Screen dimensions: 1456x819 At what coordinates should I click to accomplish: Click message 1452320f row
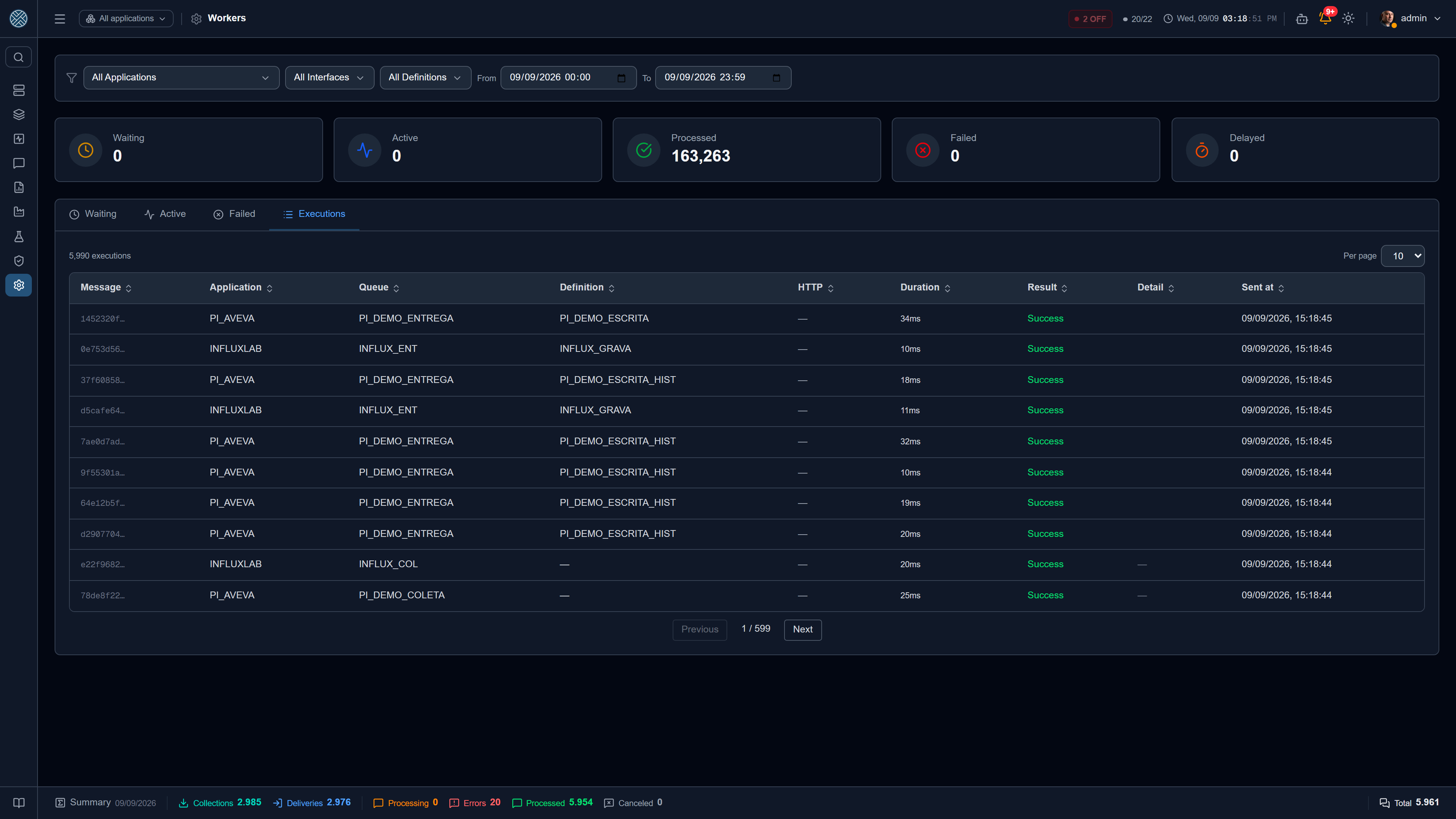[x=746, y=319]
